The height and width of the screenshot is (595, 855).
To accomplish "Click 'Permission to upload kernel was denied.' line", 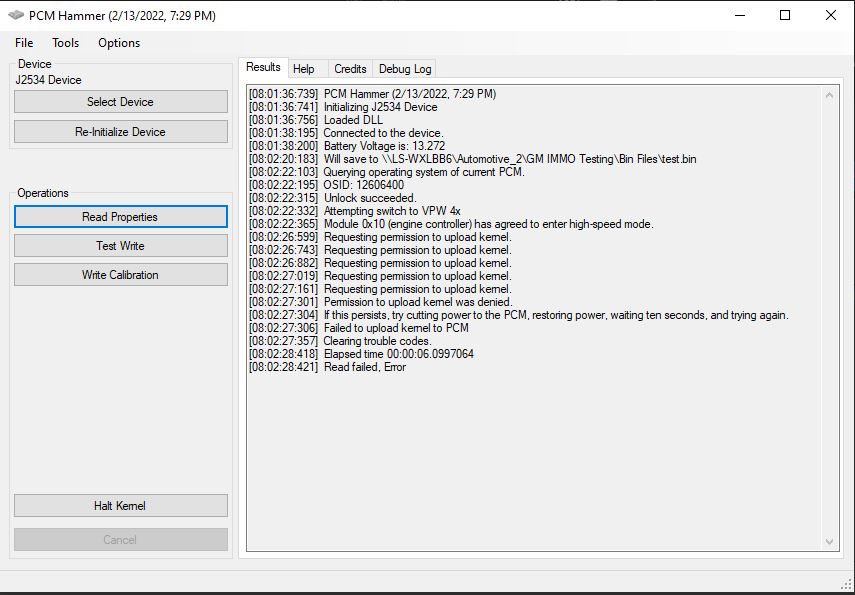I will click(x=381, y=302).
